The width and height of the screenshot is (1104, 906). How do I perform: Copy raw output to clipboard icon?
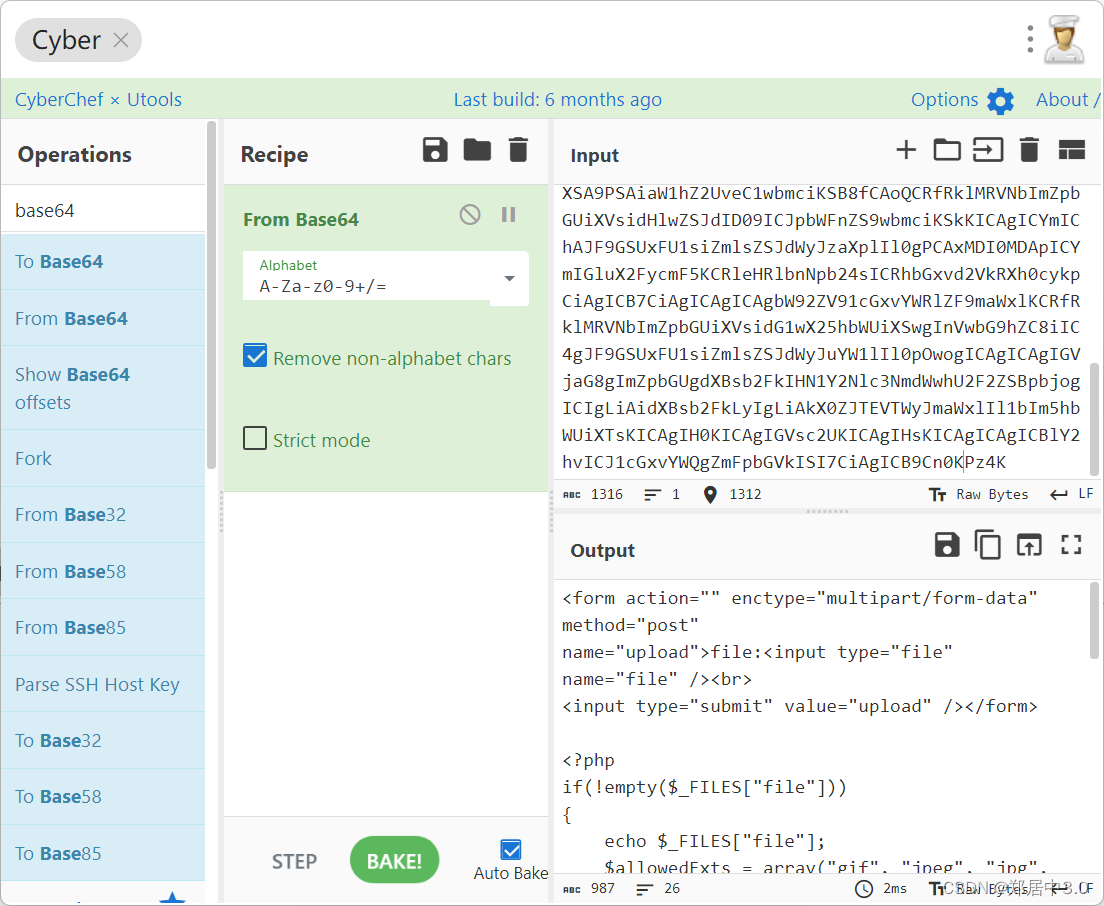click(988, 545)
